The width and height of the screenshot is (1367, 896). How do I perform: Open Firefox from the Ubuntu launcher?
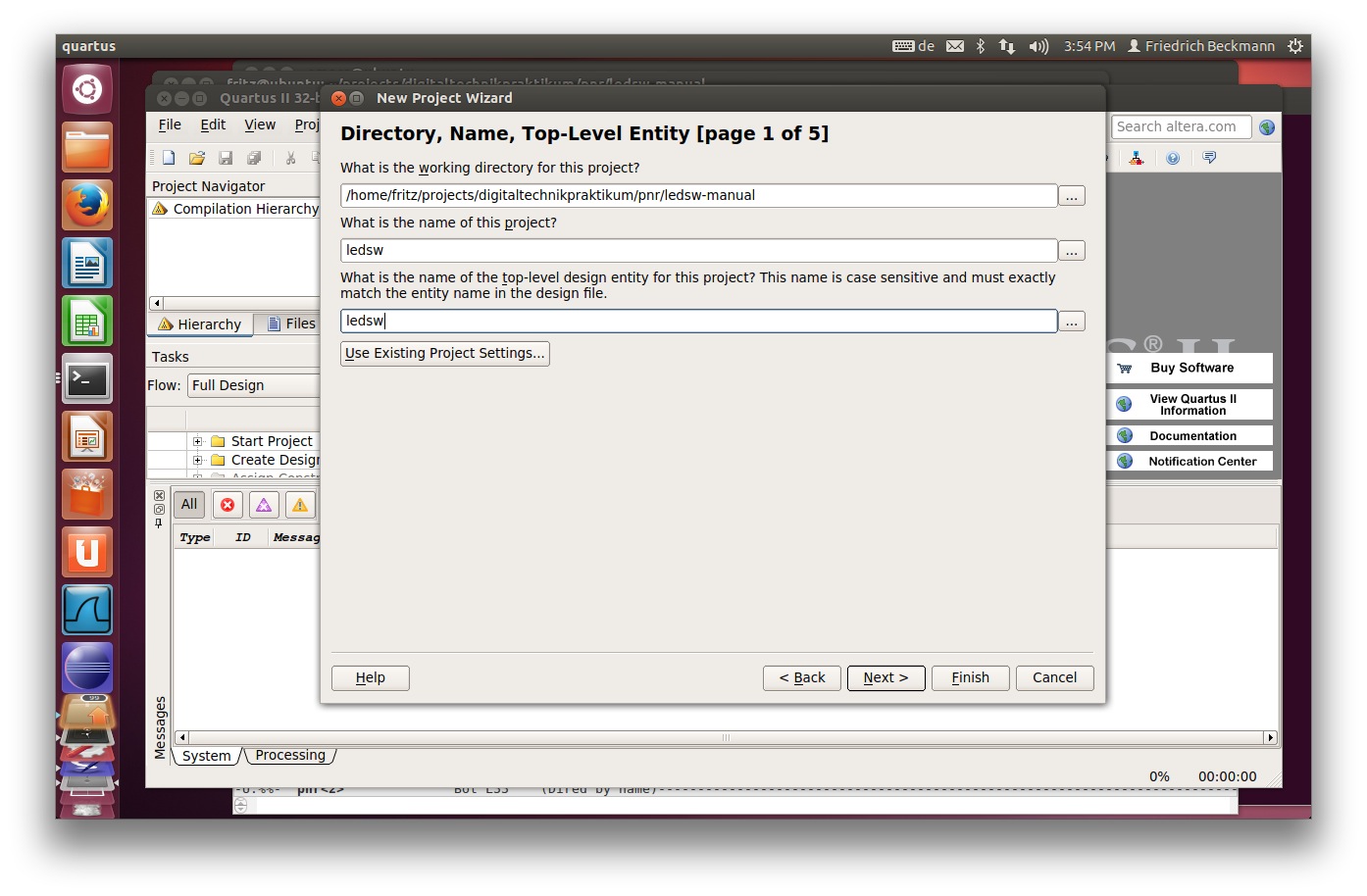[x=87, y=205]
